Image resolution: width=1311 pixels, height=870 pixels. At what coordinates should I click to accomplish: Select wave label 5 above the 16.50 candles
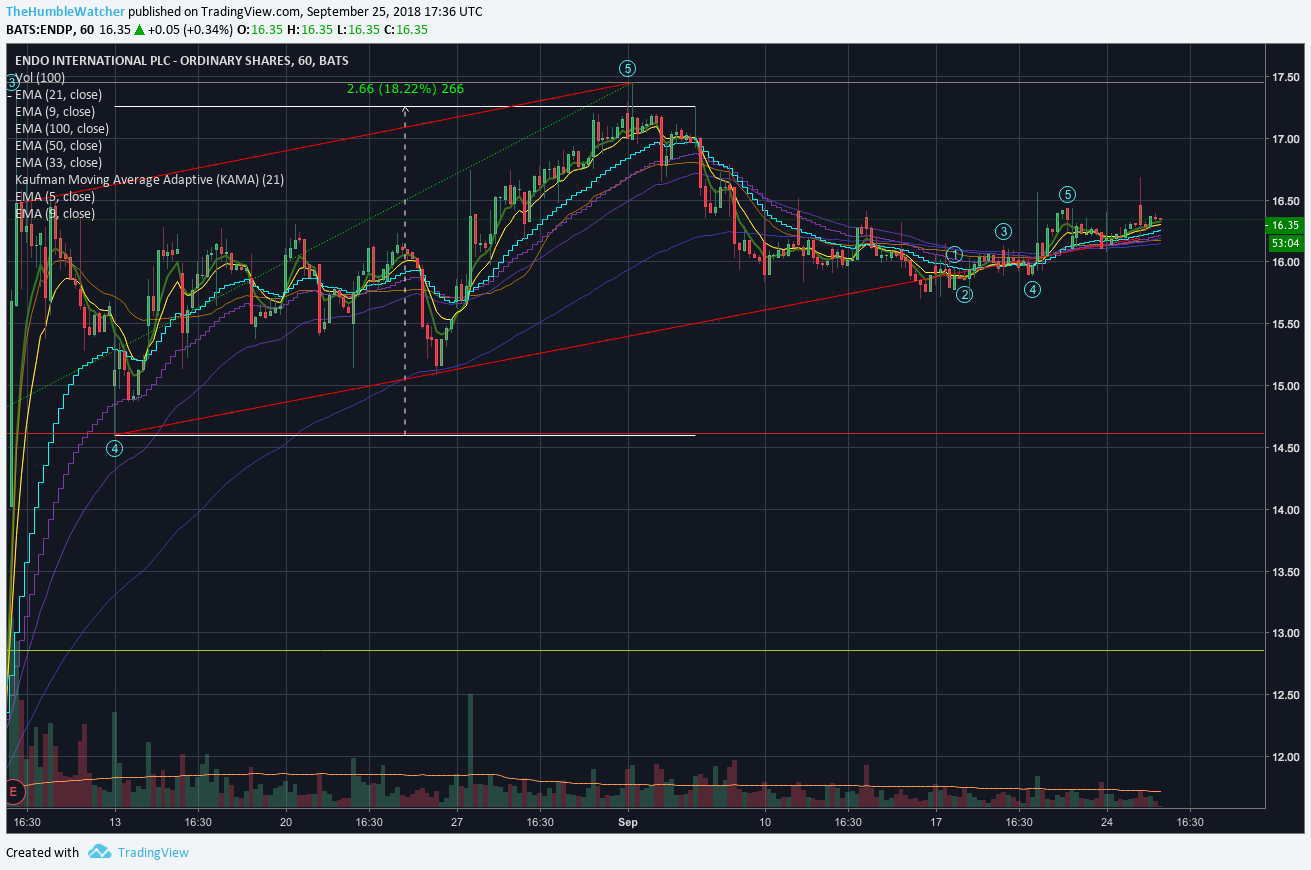(x=1068, y=194)
